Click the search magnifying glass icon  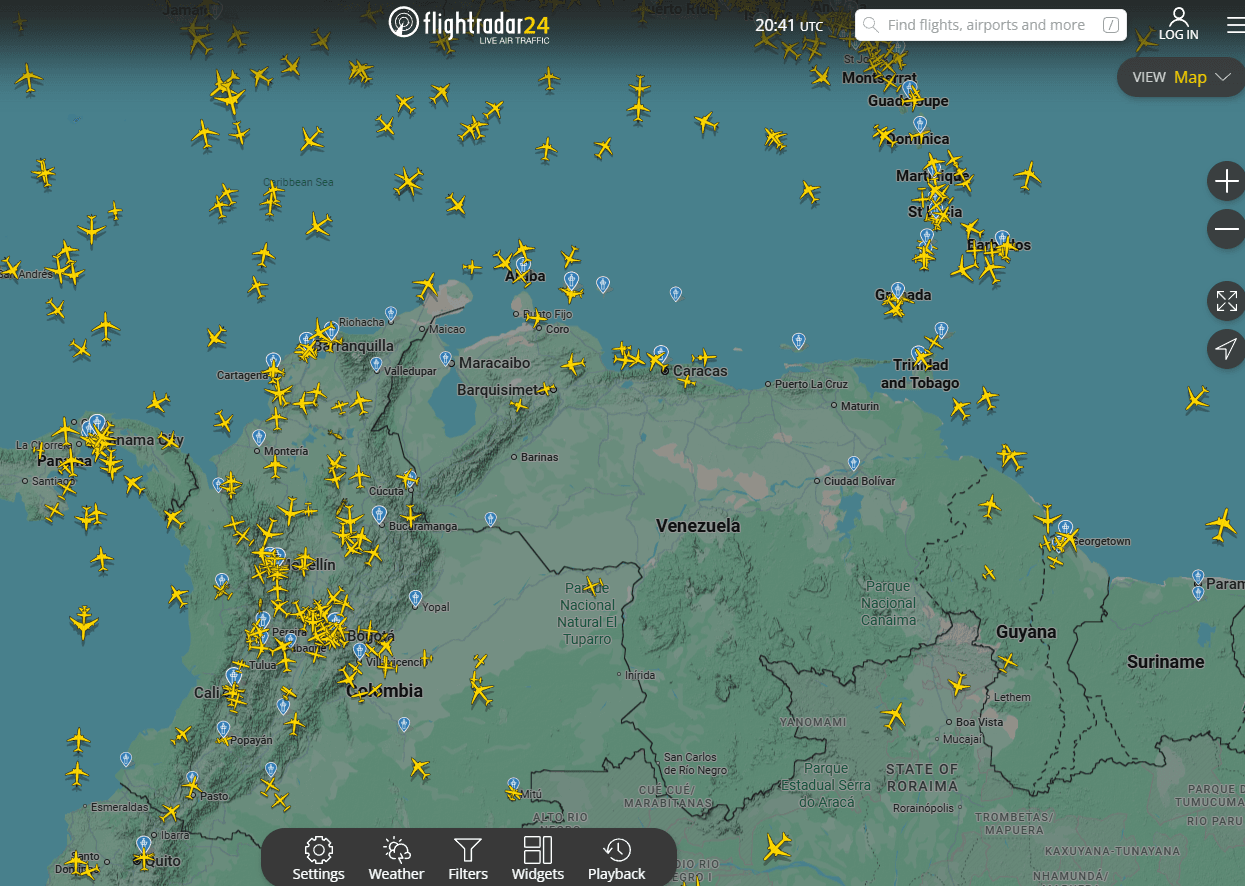click(871, 25)
